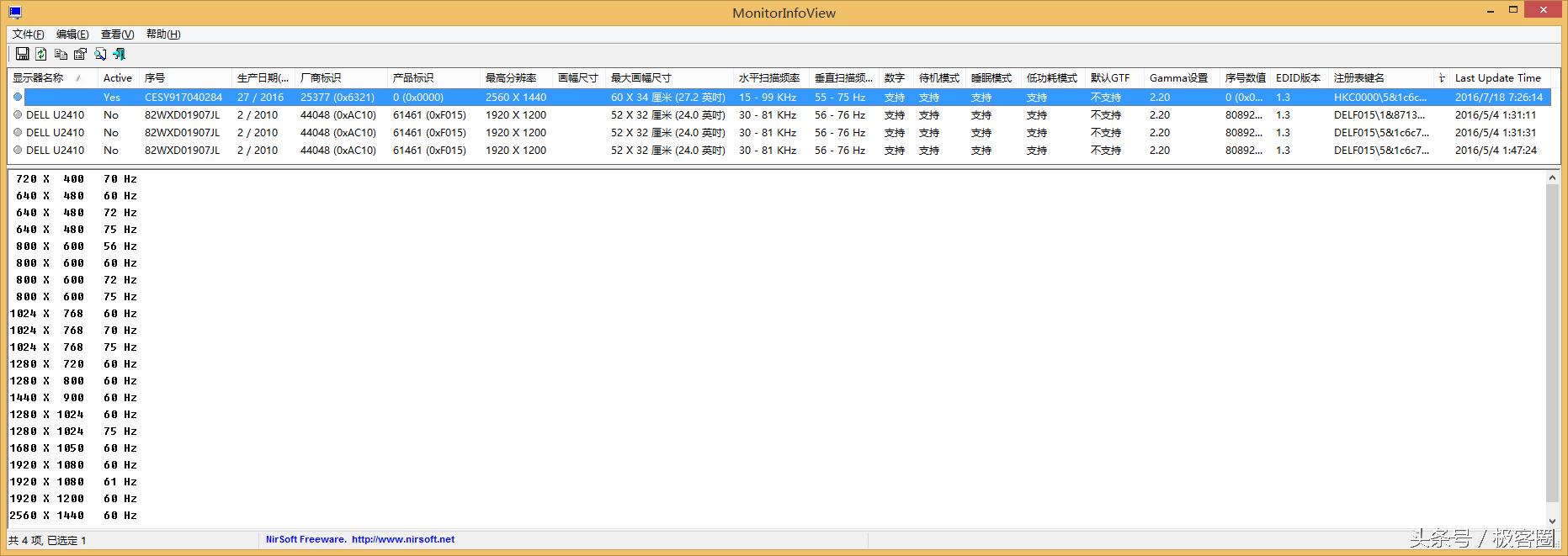Click the 25377 (0x6321) manufacturer cell
Image resolution: width=1568 pixels, height=556 pixels.
click(x=338, y=98)
